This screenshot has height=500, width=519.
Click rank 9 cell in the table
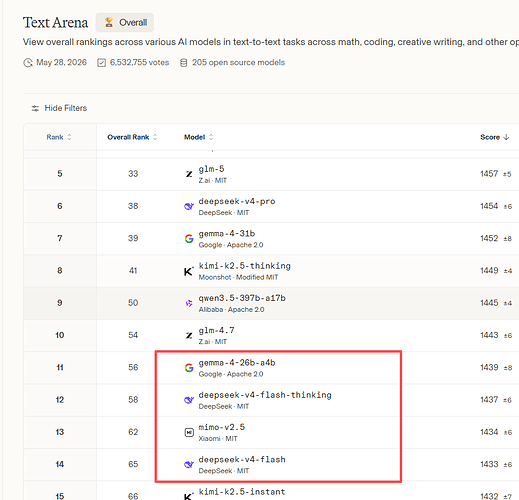click(x=60, y=303)
